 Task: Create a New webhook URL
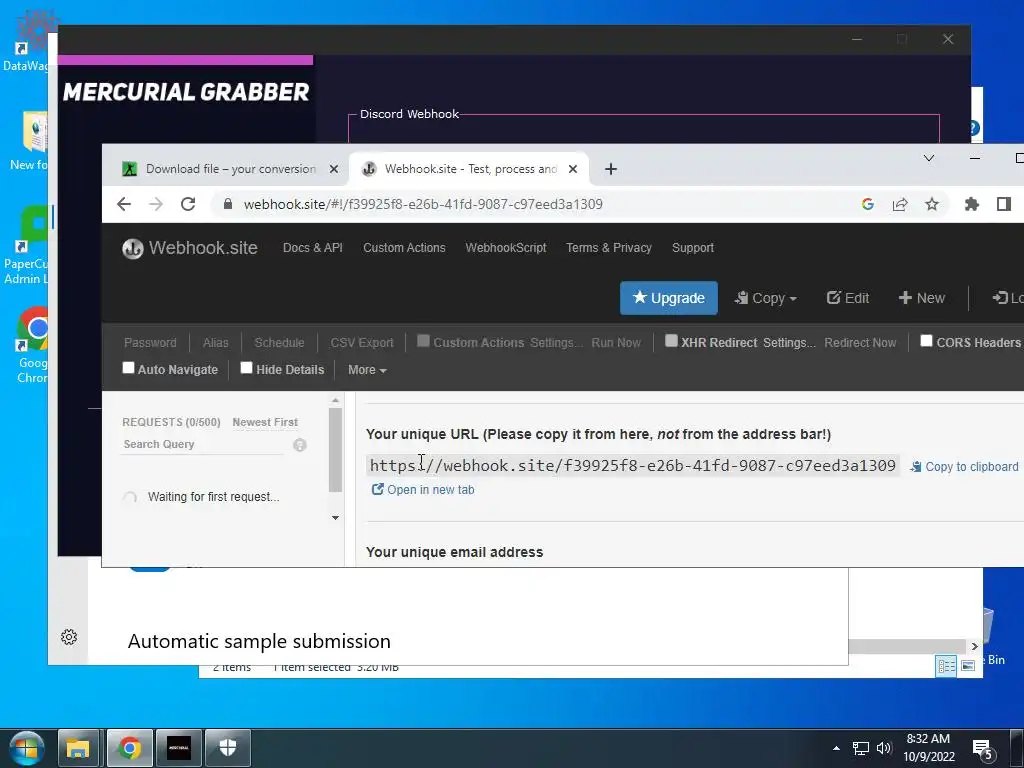921,298
